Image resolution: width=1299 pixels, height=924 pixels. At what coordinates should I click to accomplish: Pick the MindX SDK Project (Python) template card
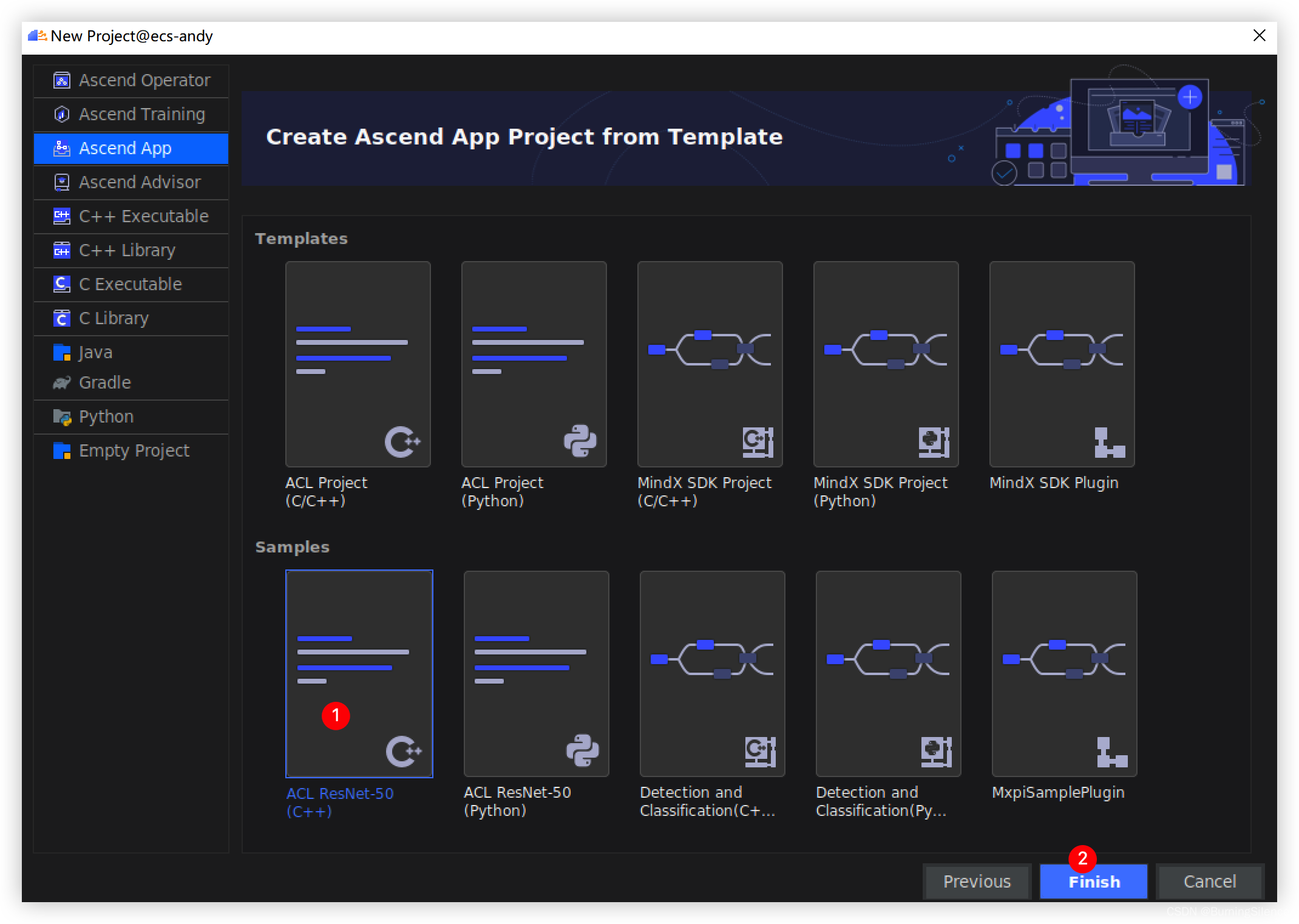click(886, 364)
